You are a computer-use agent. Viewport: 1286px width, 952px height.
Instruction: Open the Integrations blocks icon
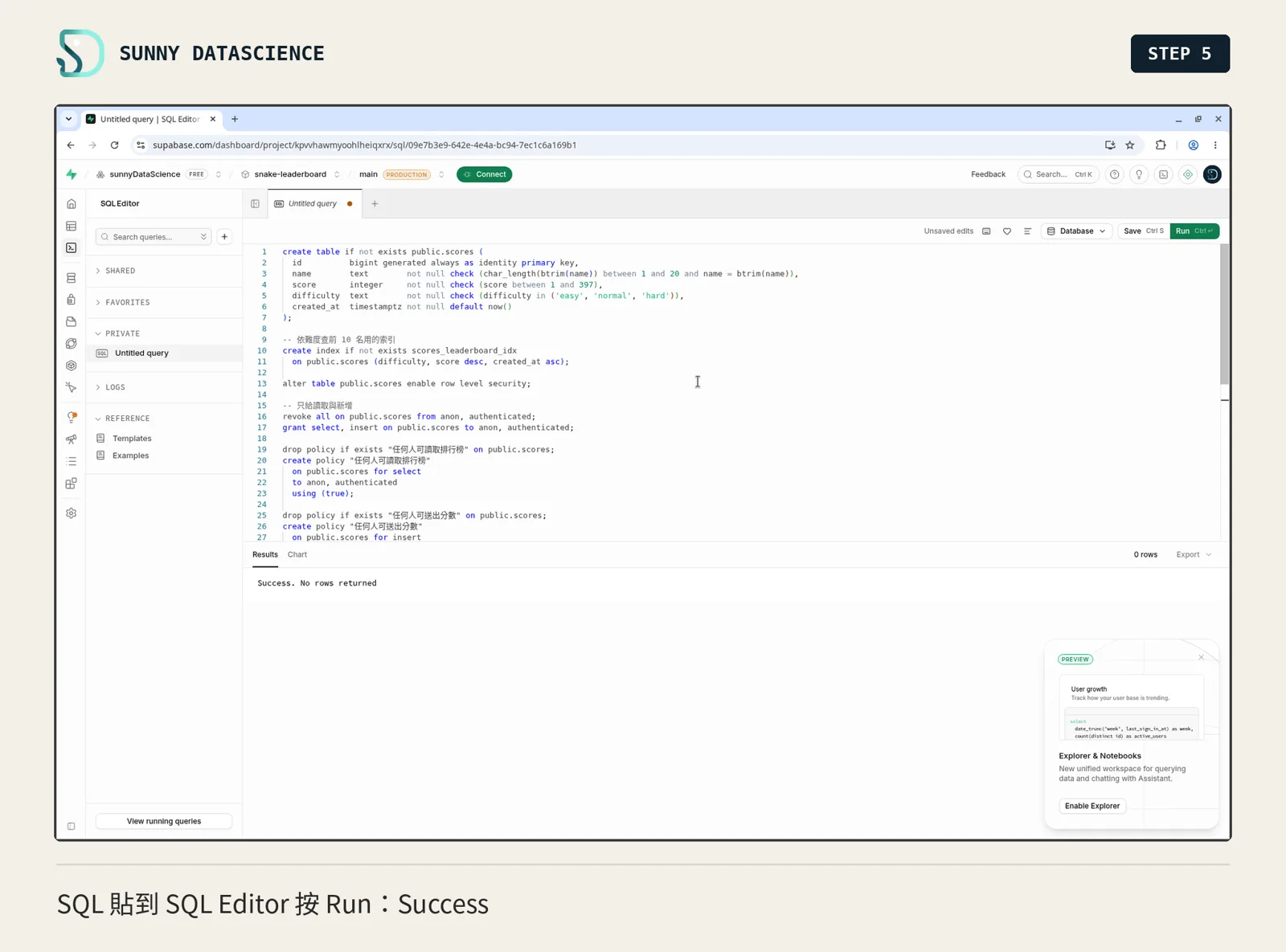pyautogui.click(x=71, y=484)
